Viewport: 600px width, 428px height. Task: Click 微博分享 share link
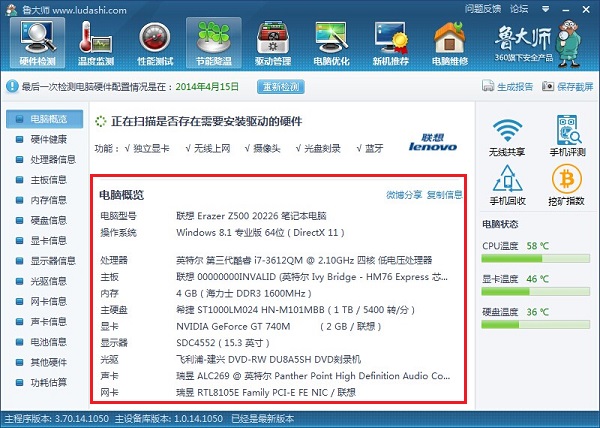click(404, 194)
